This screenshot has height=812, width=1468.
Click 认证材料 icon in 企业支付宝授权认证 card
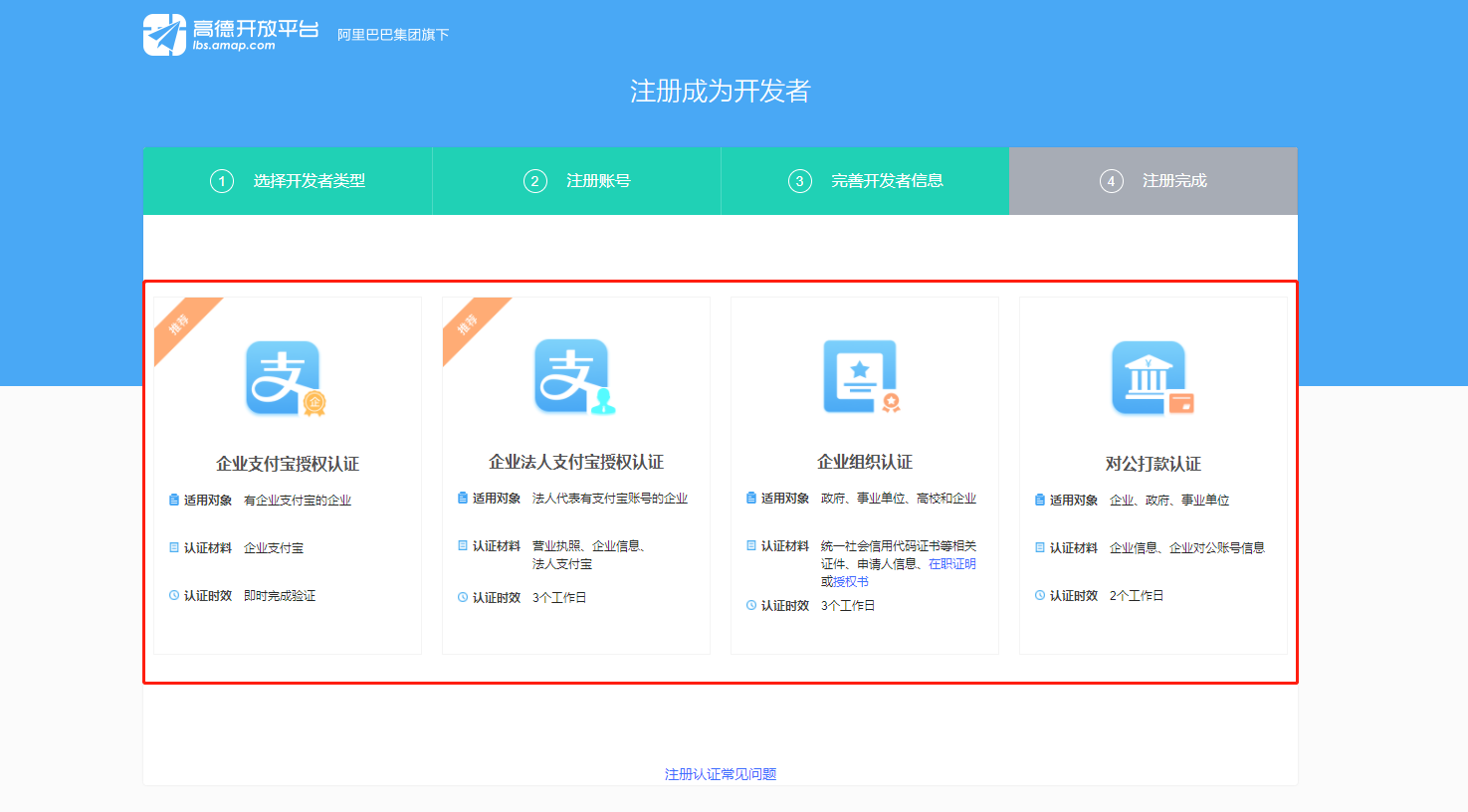tap(174, 547)
